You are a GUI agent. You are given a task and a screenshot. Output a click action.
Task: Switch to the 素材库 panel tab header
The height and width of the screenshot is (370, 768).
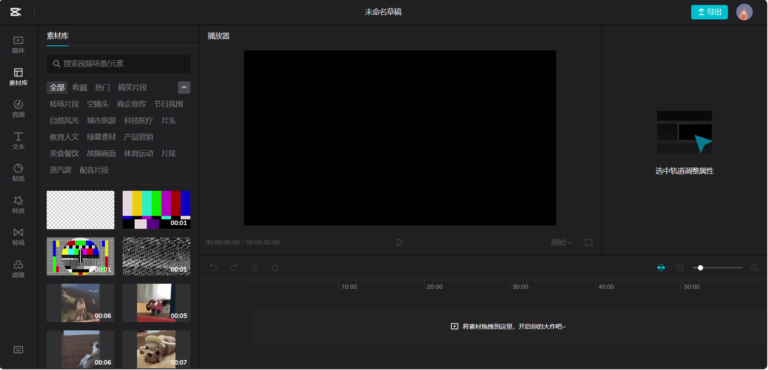click(x=57, y=36)
